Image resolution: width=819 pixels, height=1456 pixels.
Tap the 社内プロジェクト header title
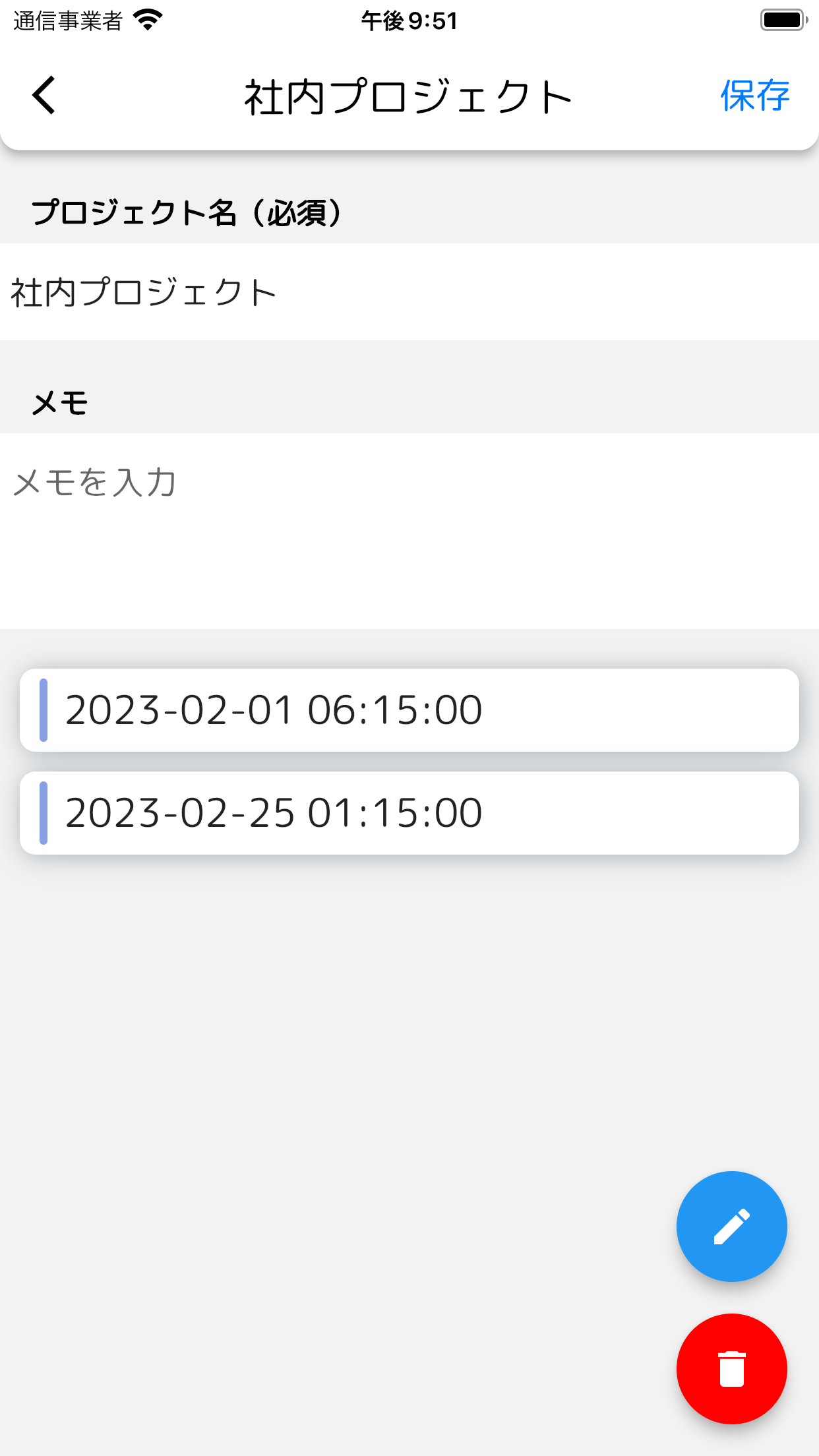point(408,97)
